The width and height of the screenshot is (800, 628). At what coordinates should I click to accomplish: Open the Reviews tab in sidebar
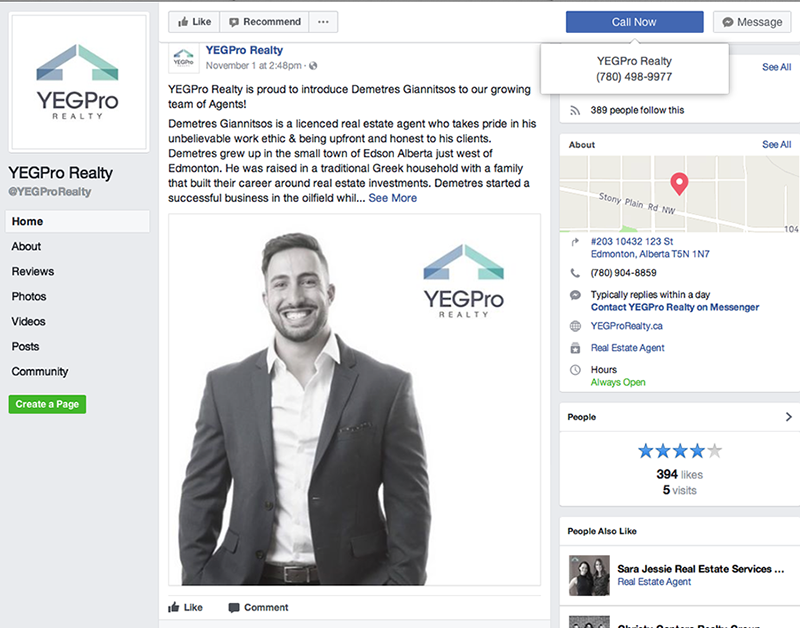33,271
